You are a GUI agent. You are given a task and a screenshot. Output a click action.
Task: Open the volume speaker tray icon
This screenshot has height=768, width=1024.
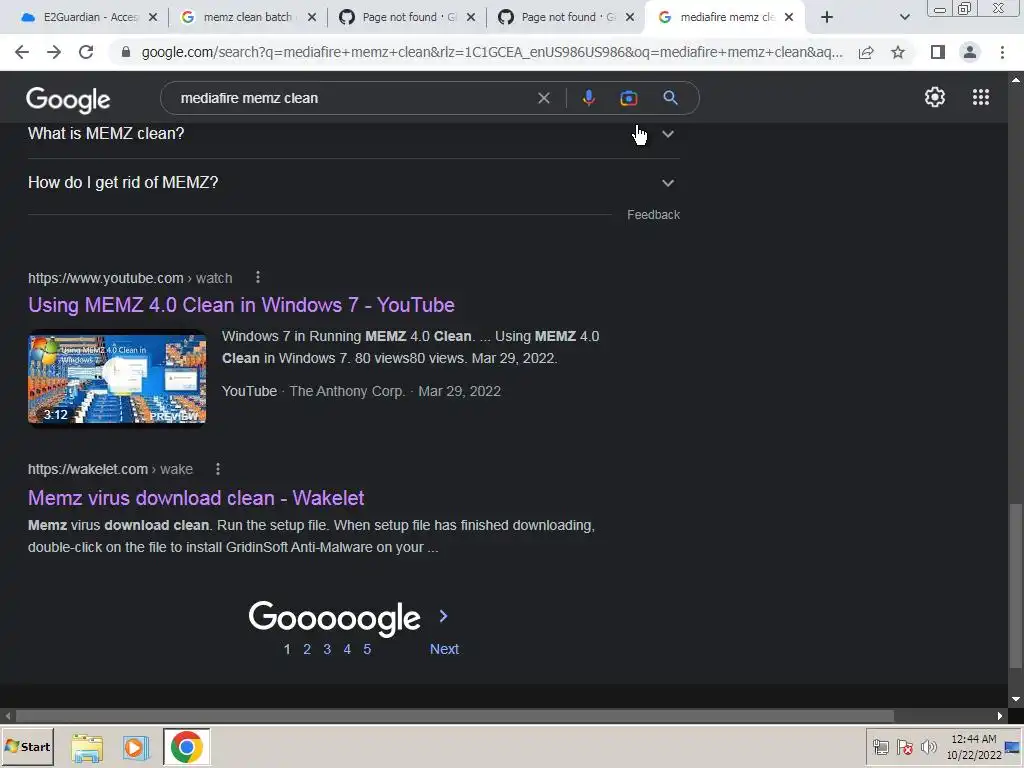click(928, 746)
